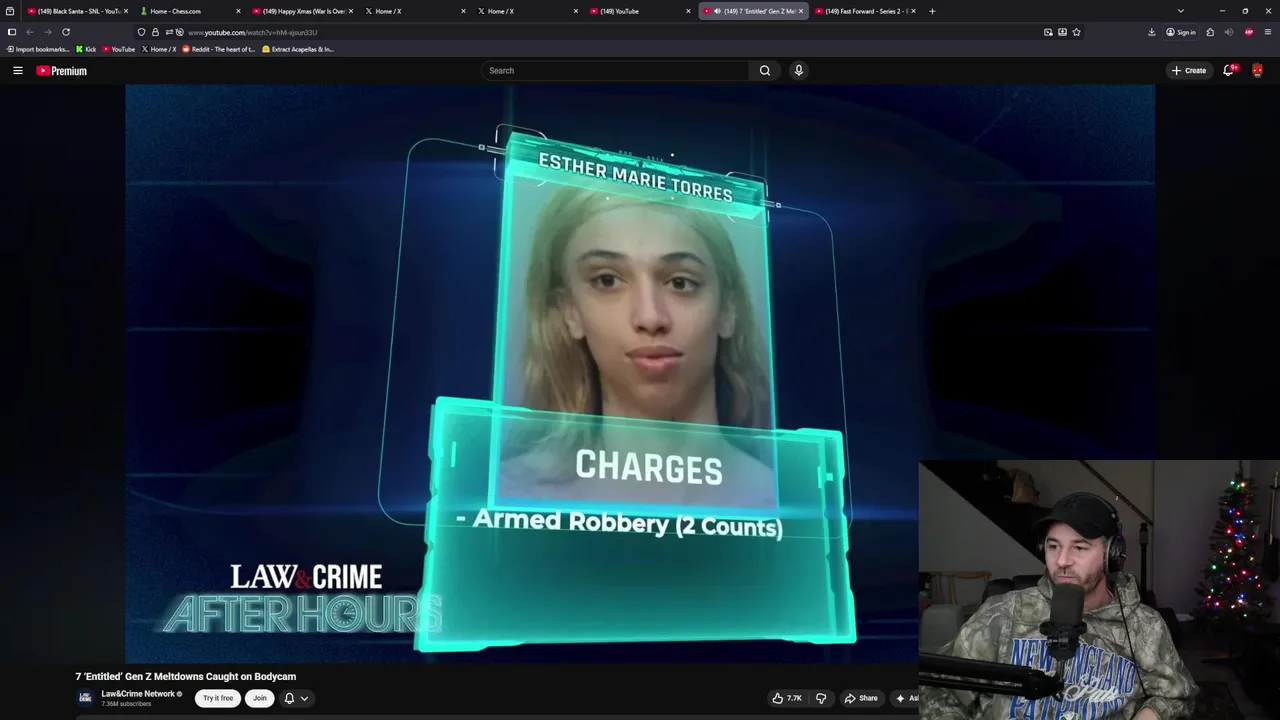
Task: Click the tracking protection shield icon
Action: pyautogui.click(x=141, y=32)
